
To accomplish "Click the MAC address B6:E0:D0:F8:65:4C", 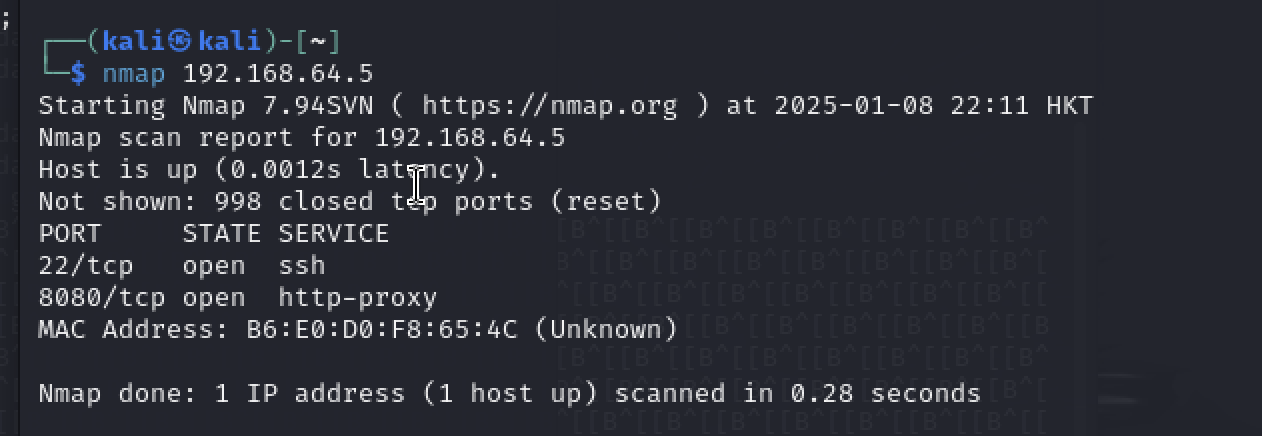I will (382, 329).
